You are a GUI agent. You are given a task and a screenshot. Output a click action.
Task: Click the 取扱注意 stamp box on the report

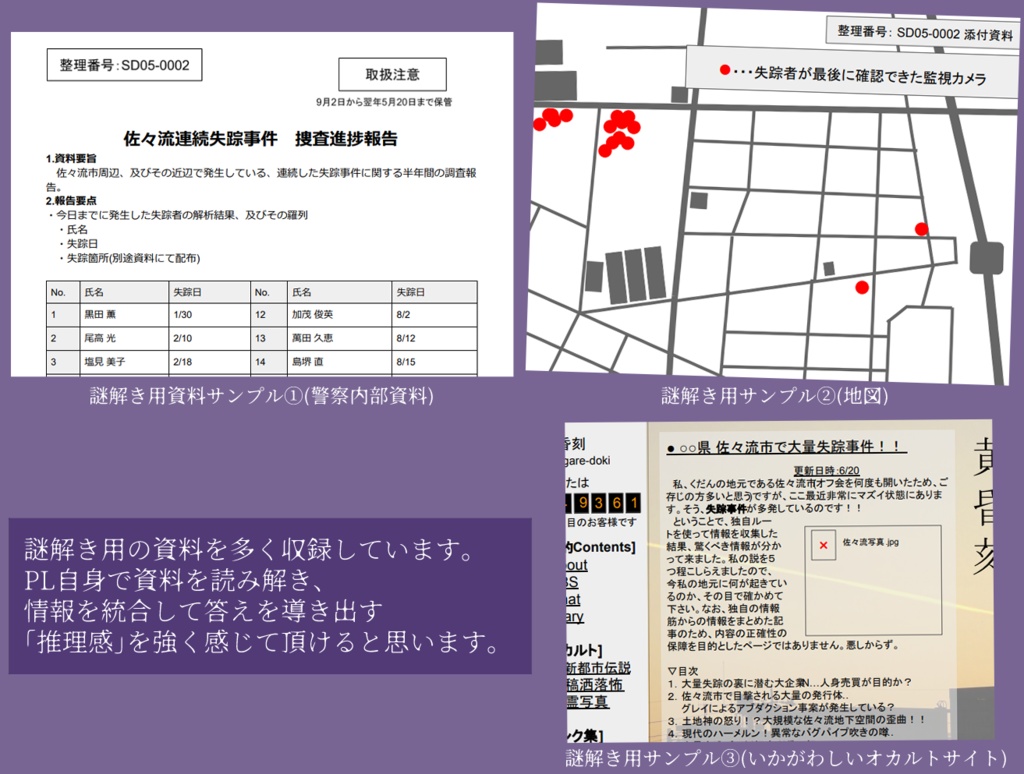tap(392, 74)
